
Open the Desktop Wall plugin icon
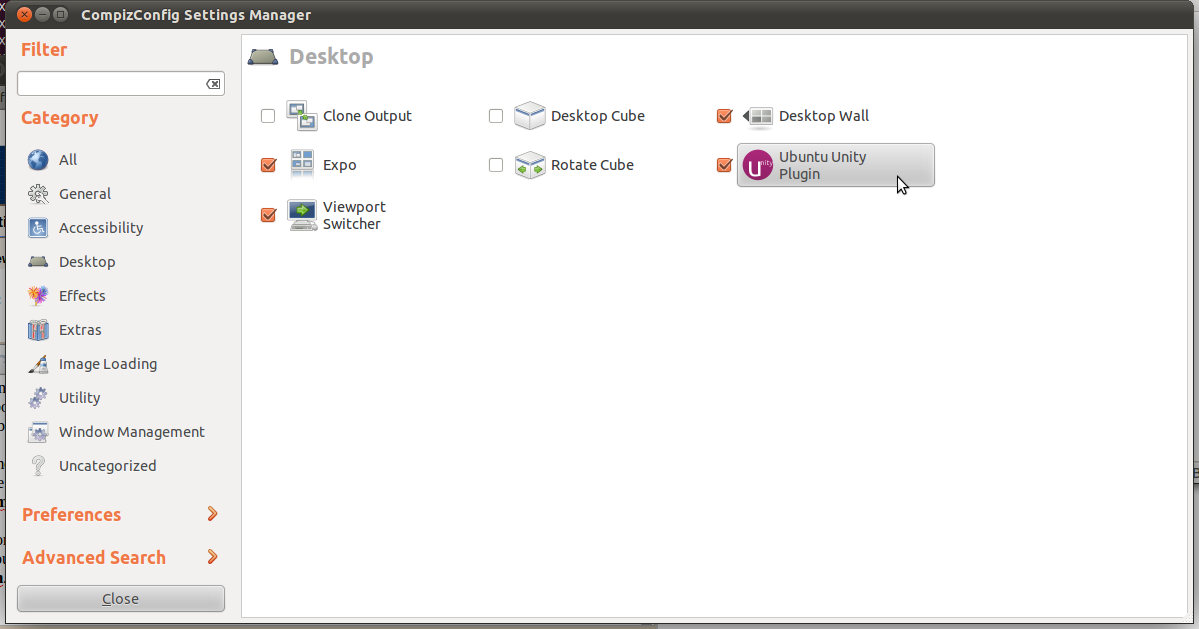pos(758,116)
